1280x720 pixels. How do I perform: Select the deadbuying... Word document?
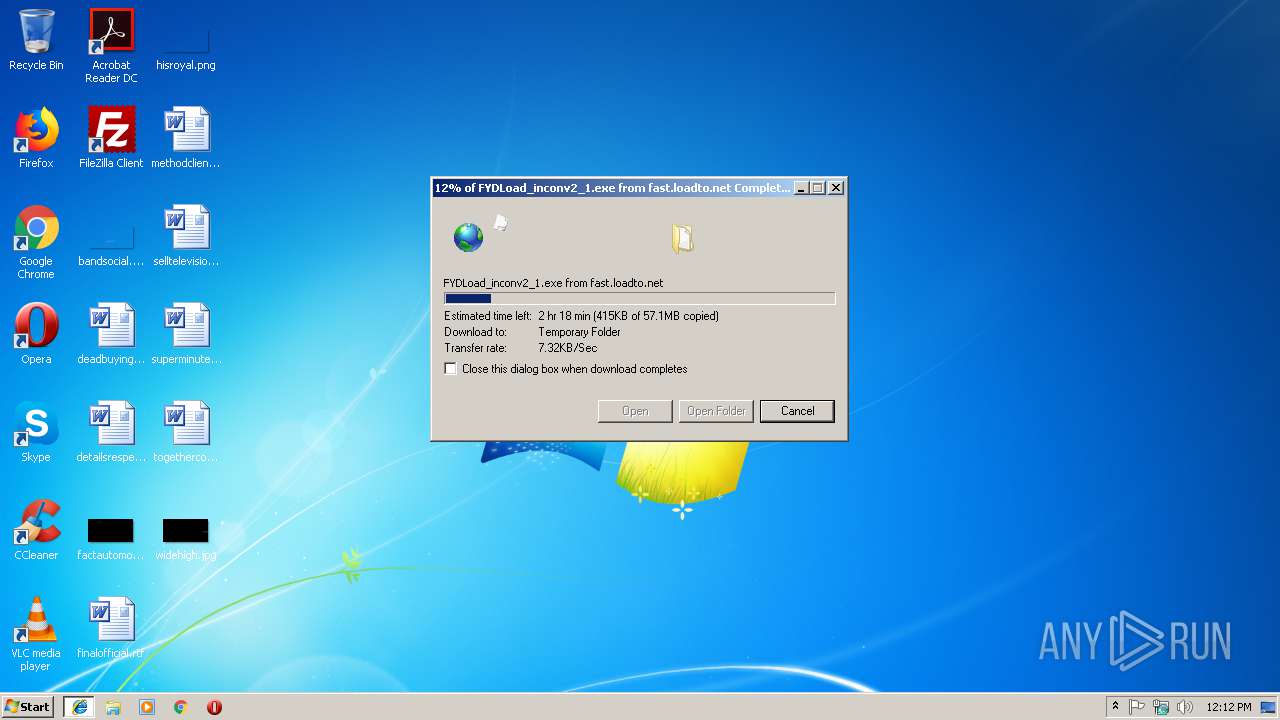pos(111,334)
